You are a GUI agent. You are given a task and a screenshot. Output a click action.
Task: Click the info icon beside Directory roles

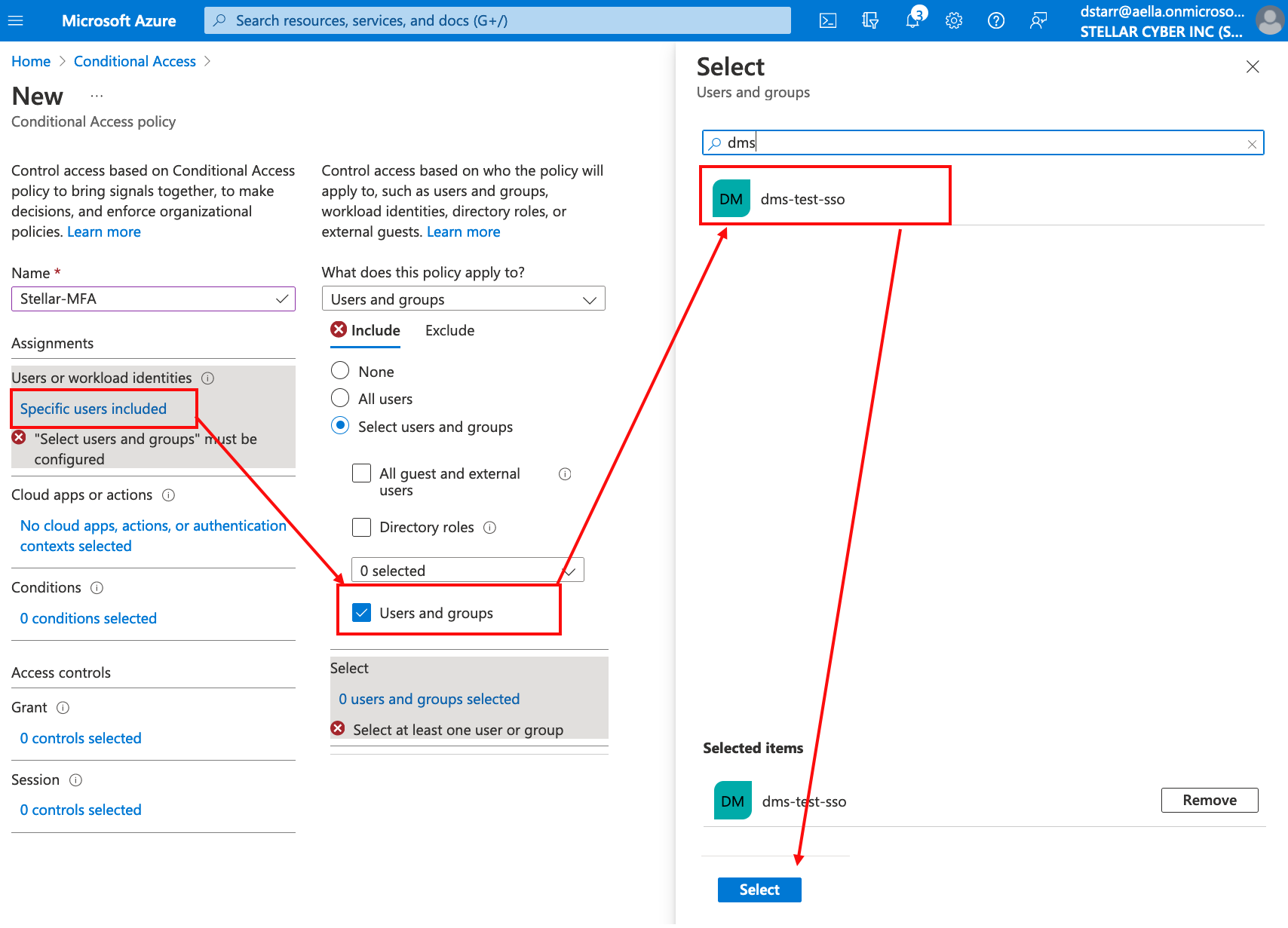pos(489,527)
